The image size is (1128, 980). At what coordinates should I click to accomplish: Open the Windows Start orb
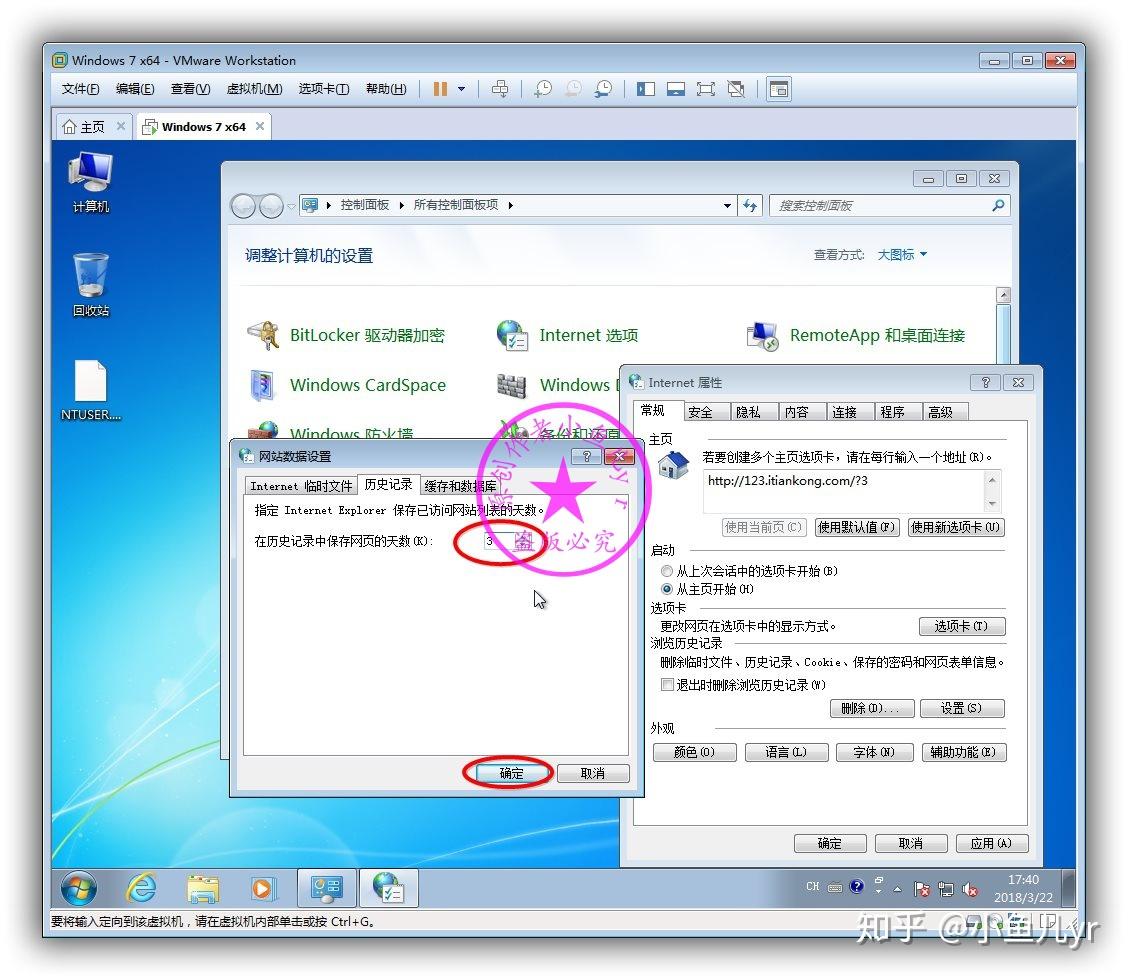pos(79,889)
